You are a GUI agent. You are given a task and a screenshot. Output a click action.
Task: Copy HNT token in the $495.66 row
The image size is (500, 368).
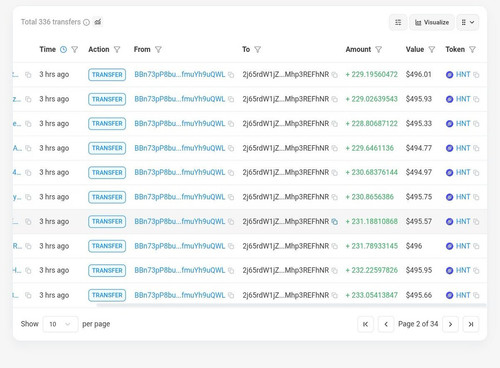pyautogui.click(x=476, y=295)
